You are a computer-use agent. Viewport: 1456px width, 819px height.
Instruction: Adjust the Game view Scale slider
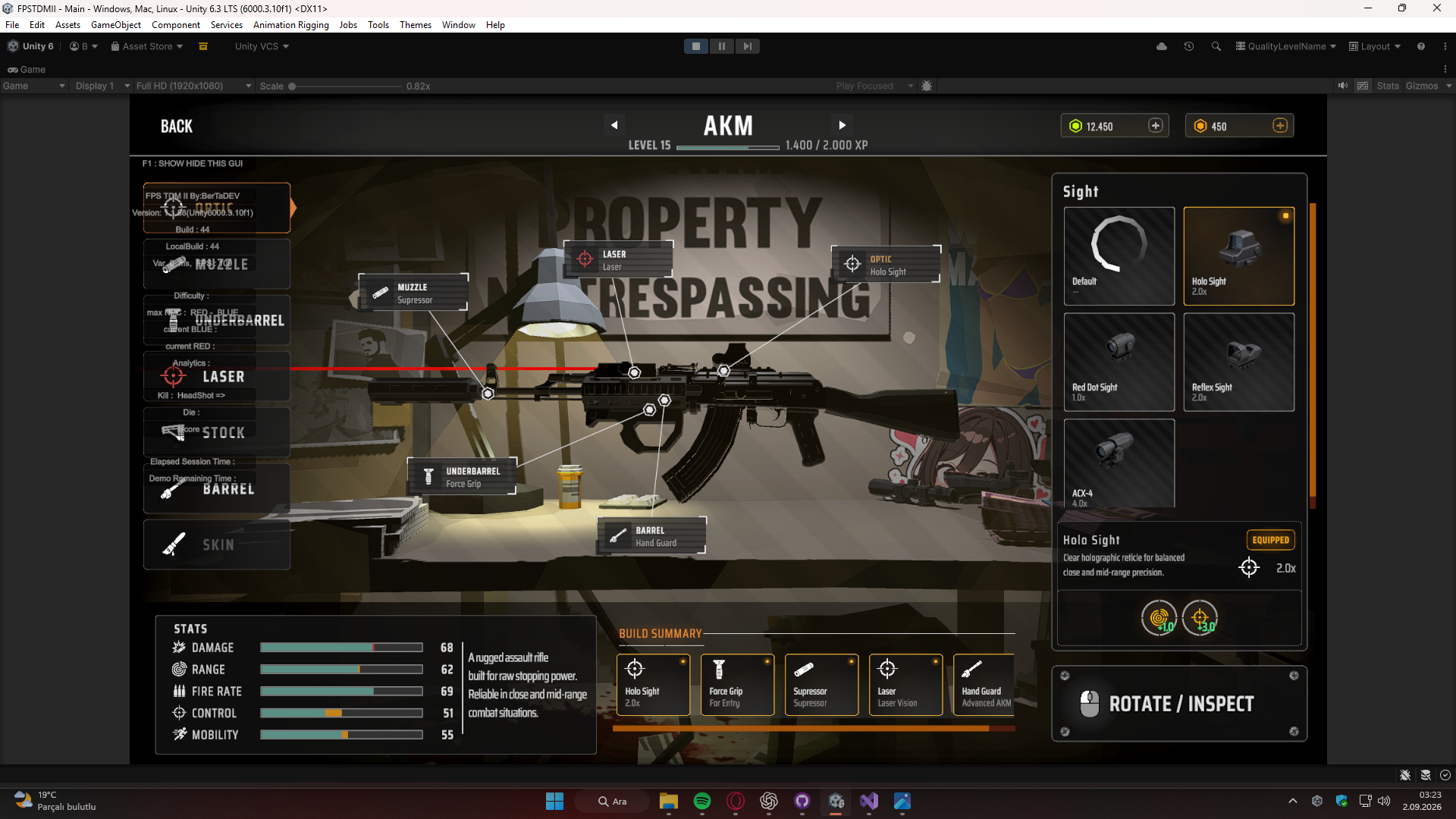click(x=346, y=86)
